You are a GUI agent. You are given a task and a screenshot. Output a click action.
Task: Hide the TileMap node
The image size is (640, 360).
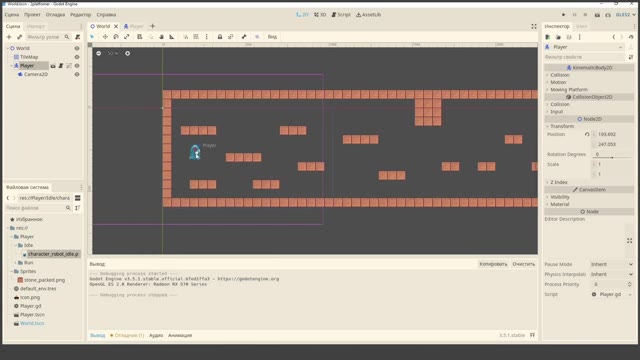tap(77, 57)
